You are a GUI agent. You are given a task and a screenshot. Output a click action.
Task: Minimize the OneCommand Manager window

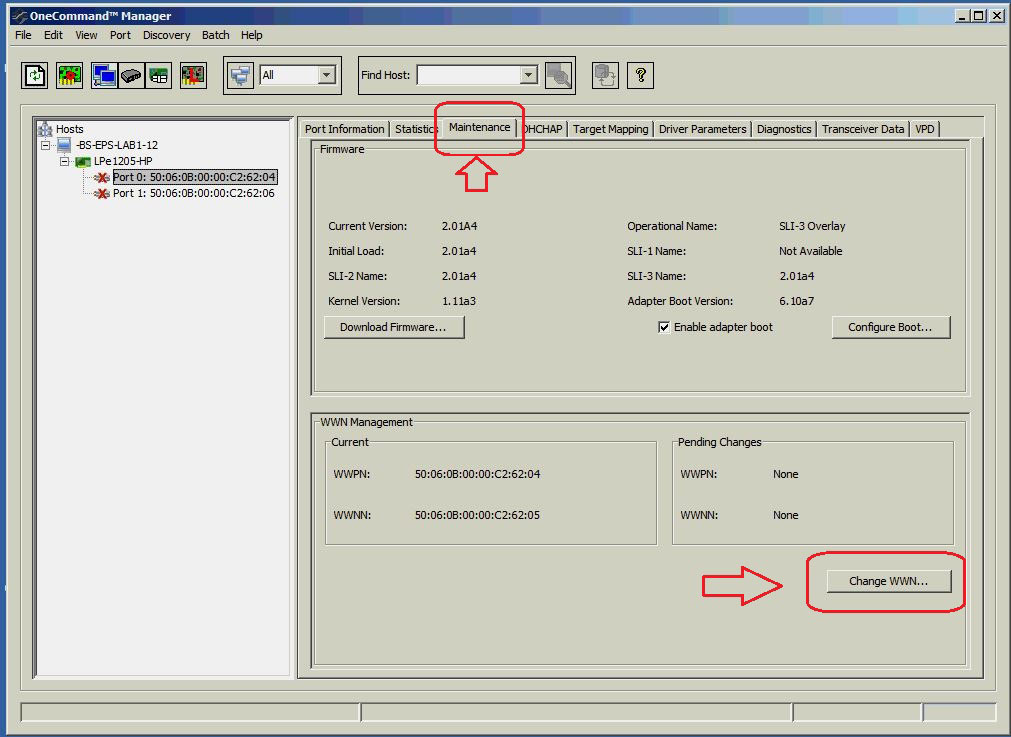(x=962, y=16)
